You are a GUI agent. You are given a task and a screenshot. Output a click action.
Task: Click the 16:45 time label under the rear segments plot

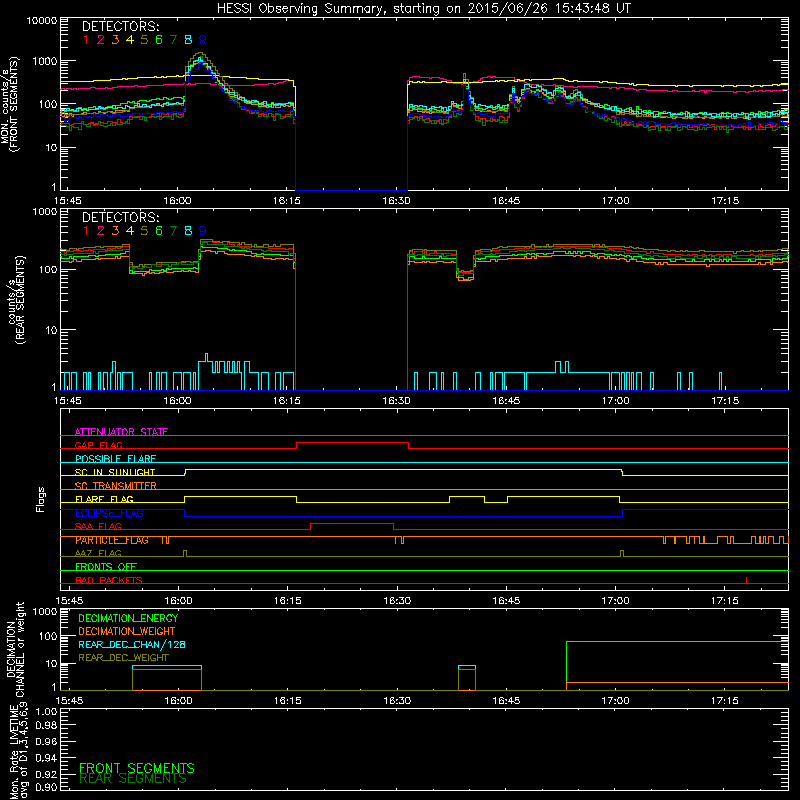point(506,401)
